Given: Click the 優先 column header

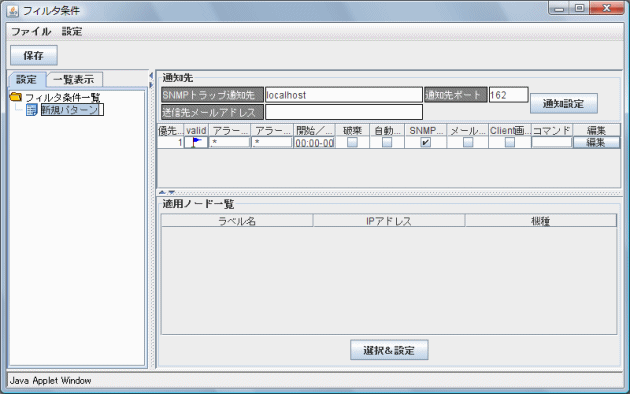Looking at the screenshot, I should point(171,131).
